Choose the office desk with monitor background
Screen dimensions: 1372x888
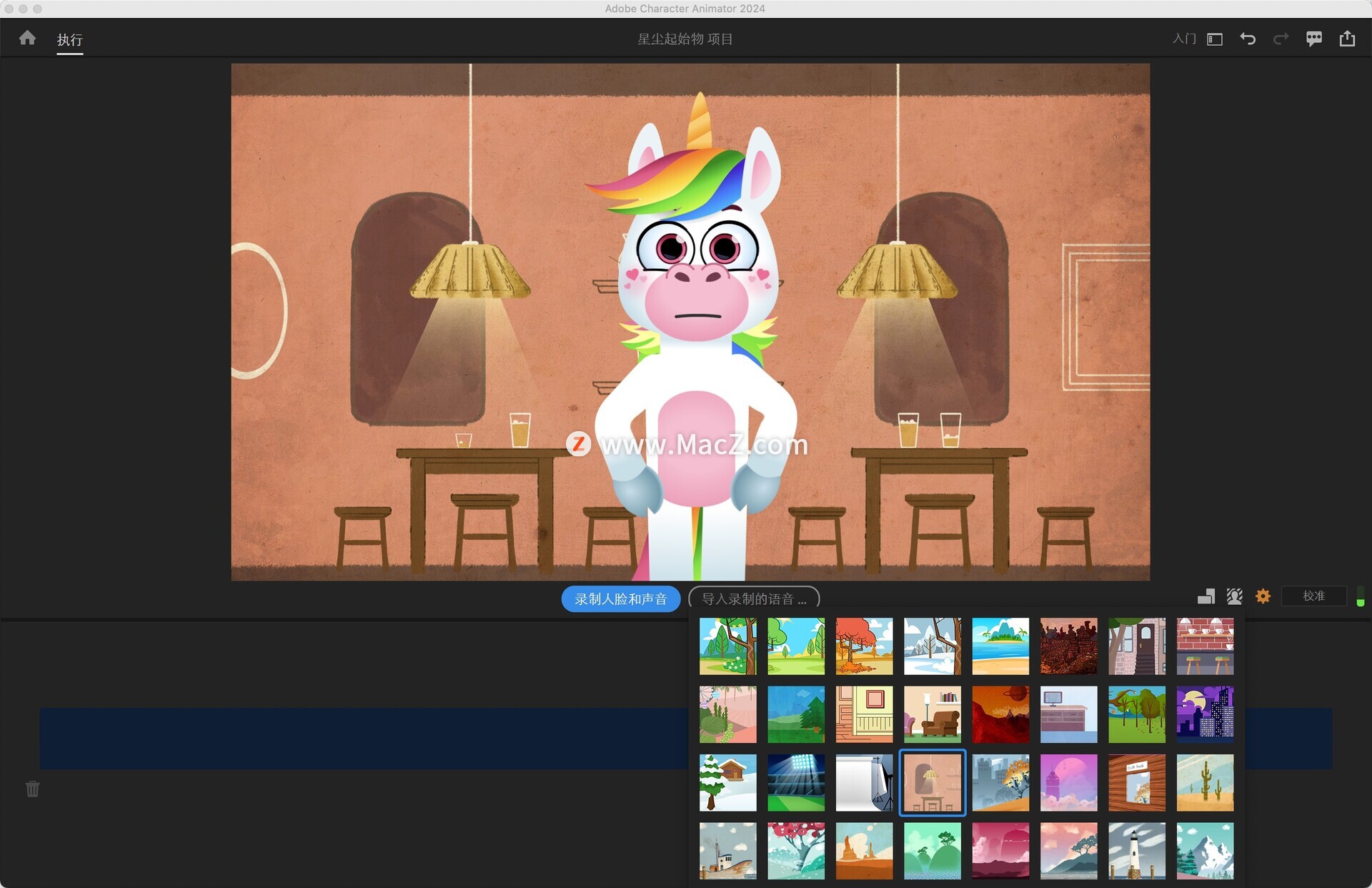click(1069, 715)
